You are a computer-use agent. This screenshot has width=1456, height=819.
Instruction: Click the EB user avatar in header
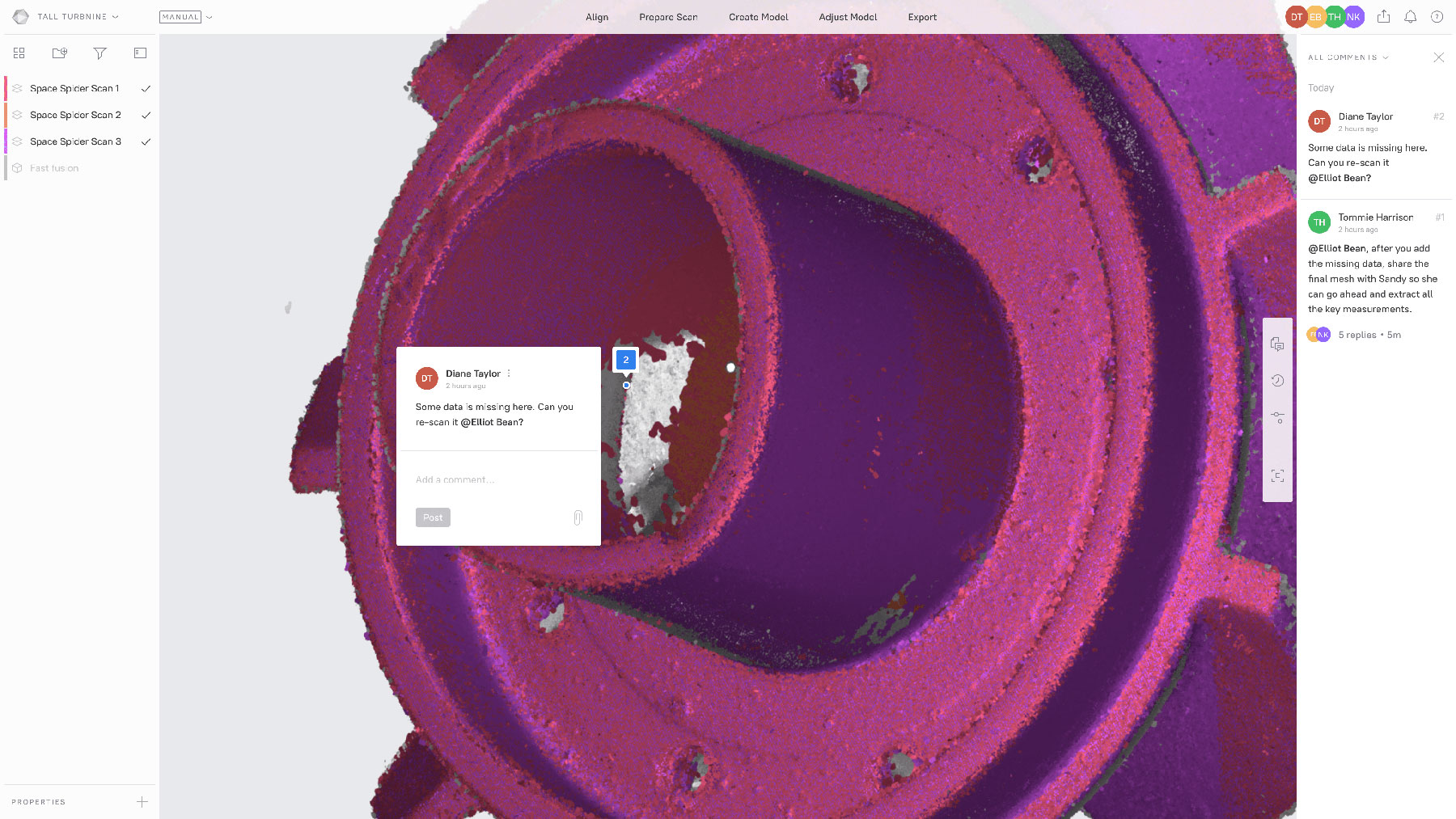click(x=1315, y=16)
